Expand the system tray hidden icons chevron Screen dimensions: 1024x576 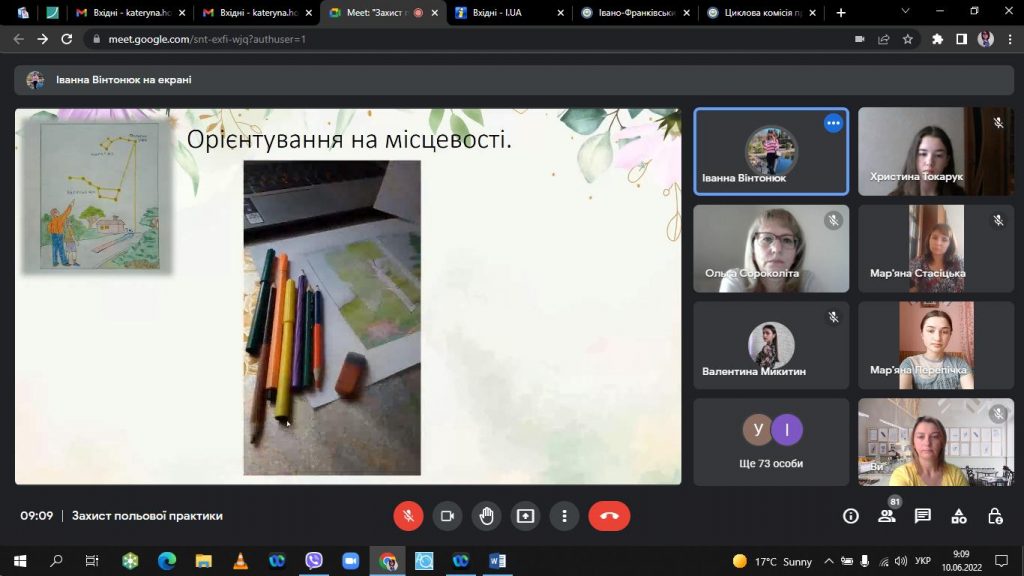tap(829, 561)
